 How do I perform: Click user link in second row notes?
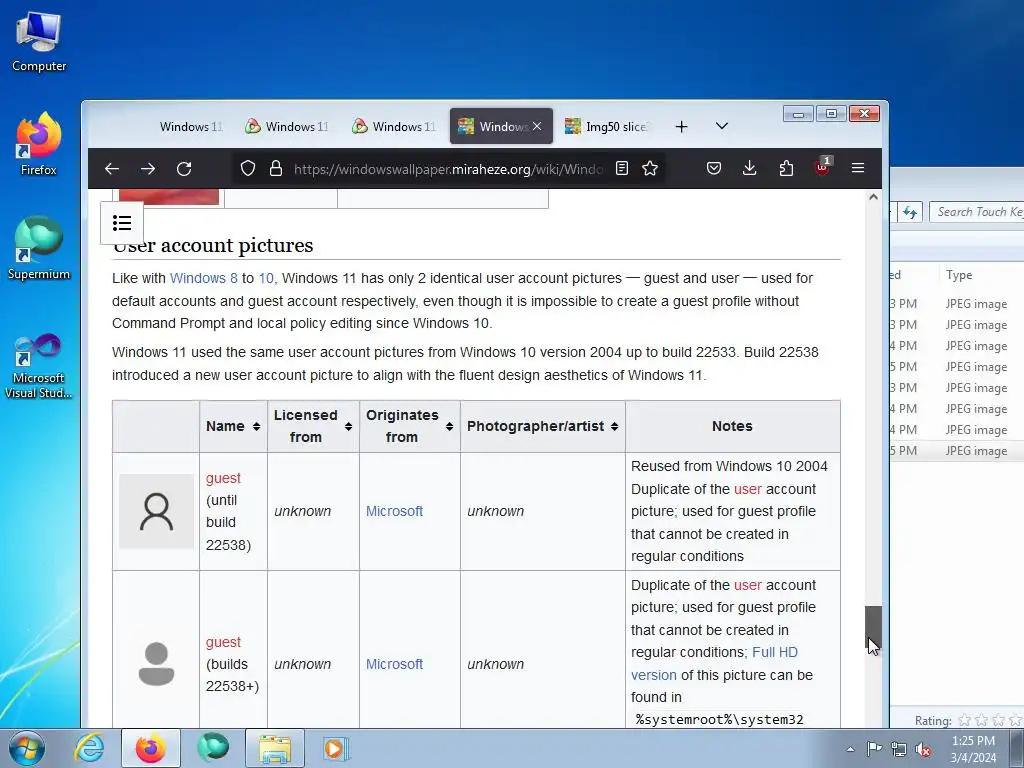pyautogui.click(x=748, y=585)
